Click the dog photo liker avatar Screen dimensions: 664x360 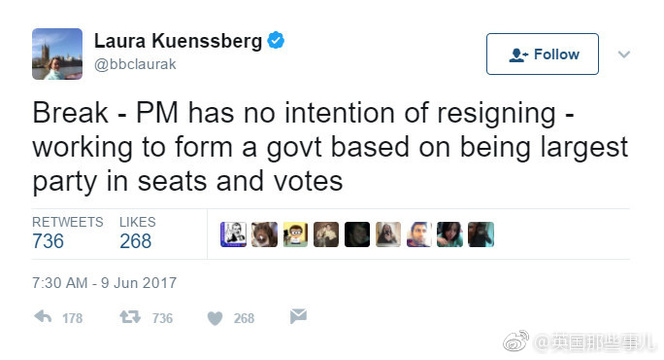264,234
